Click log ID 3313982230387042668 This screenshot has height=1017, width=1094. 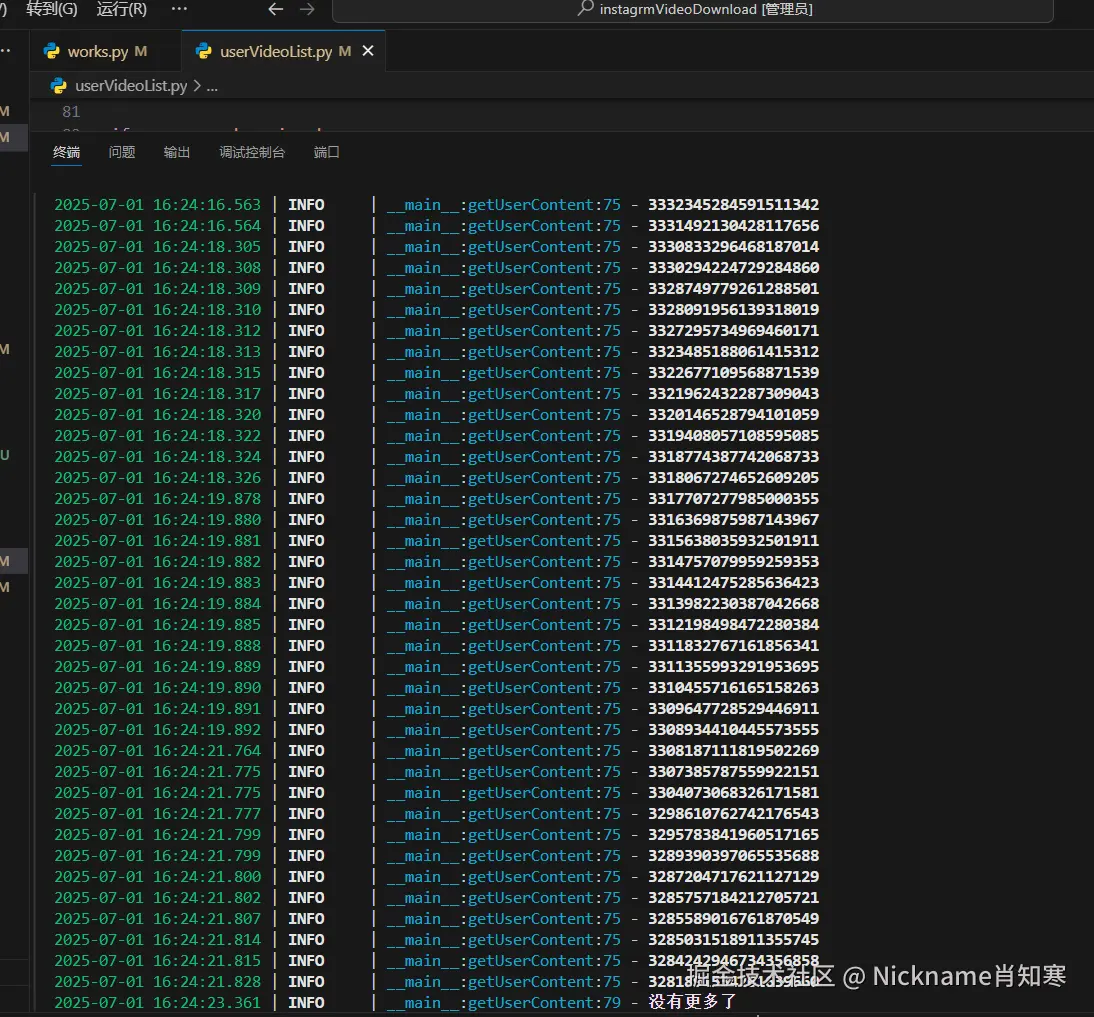point(733,603)
